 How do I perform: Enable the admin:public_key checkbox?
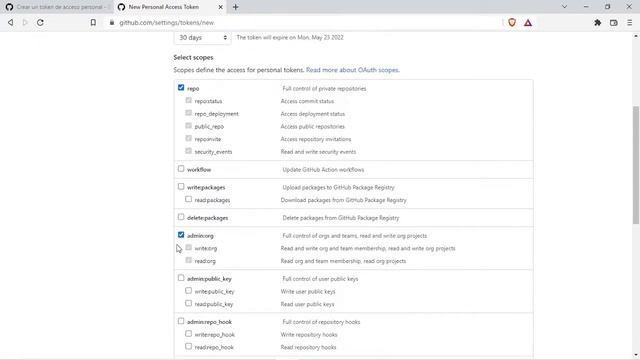pos(181,278)
